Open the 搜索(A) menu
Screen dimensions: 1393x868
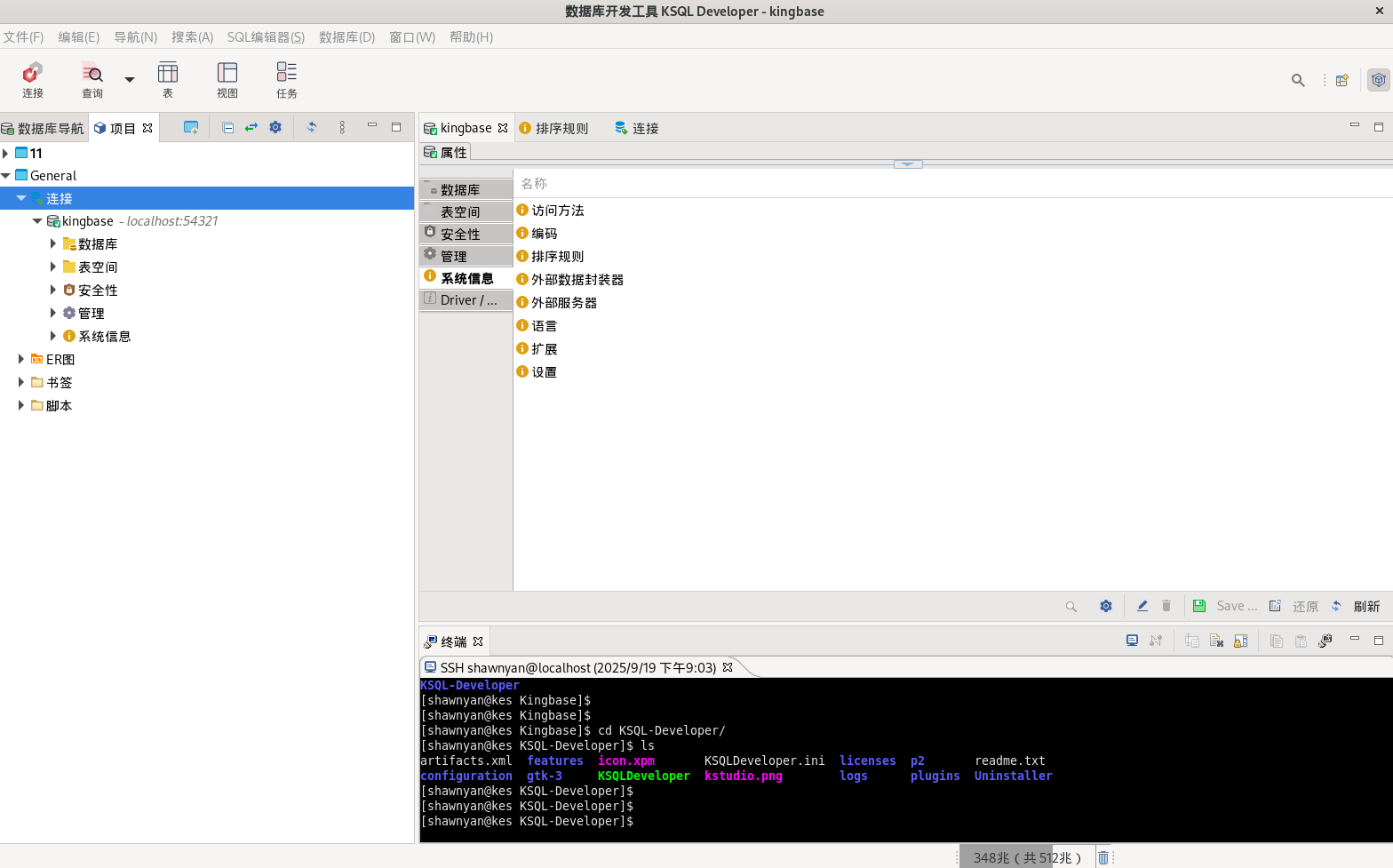[193, 37]
